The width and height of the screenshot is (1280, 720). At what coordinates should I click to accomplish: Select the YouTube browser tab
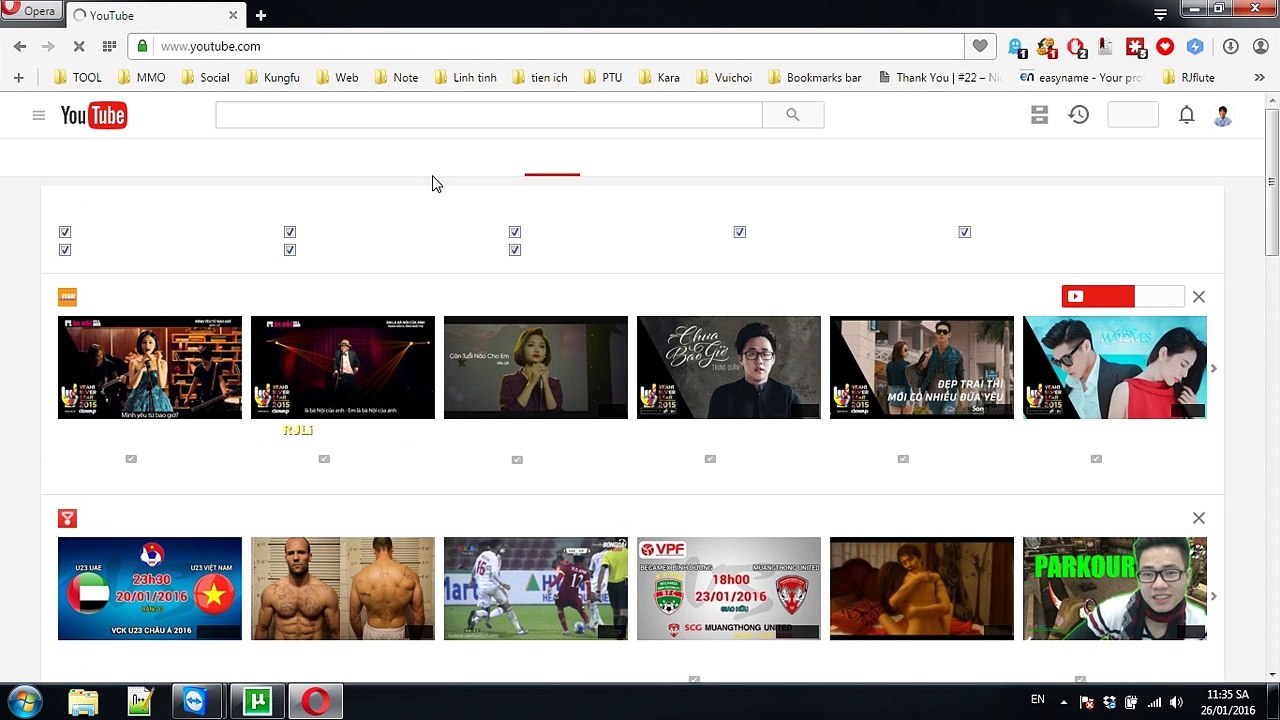(155, 15)
